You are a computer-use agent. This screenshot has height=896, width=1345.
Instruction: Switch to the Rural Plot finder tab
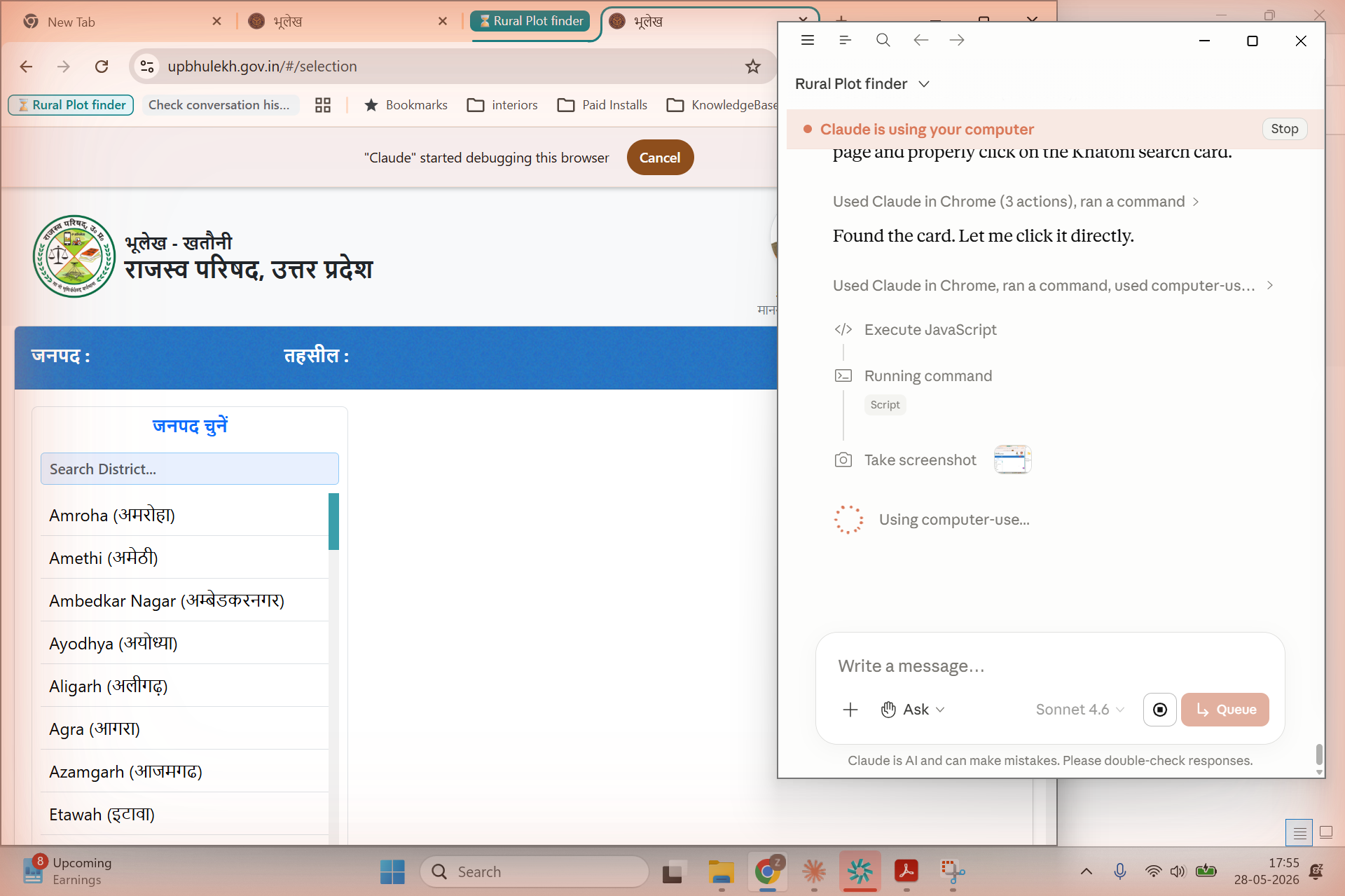click(530, 22)
